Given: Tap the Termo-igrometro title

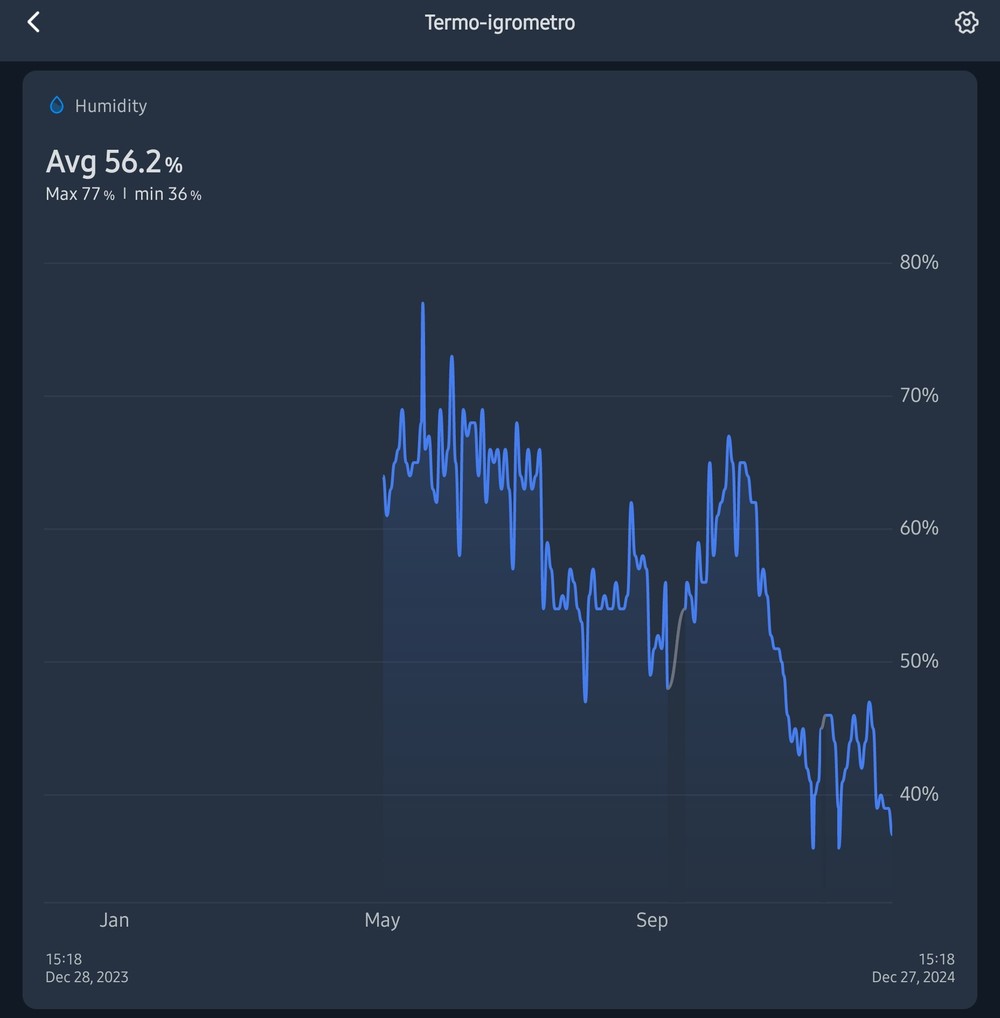Looking at the screenshot, I should [499, 23].
